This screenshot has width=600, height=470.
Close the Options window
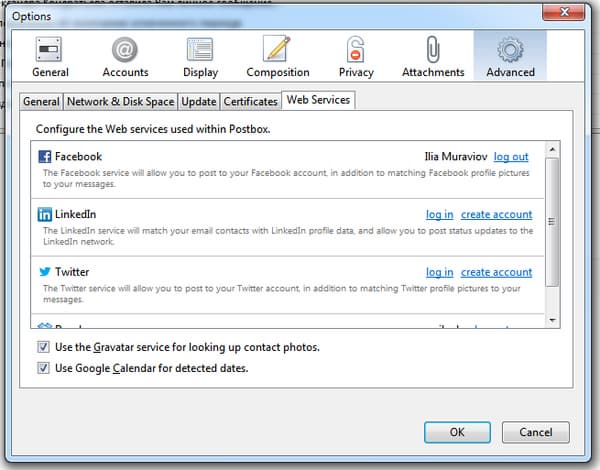coord(564,12)
